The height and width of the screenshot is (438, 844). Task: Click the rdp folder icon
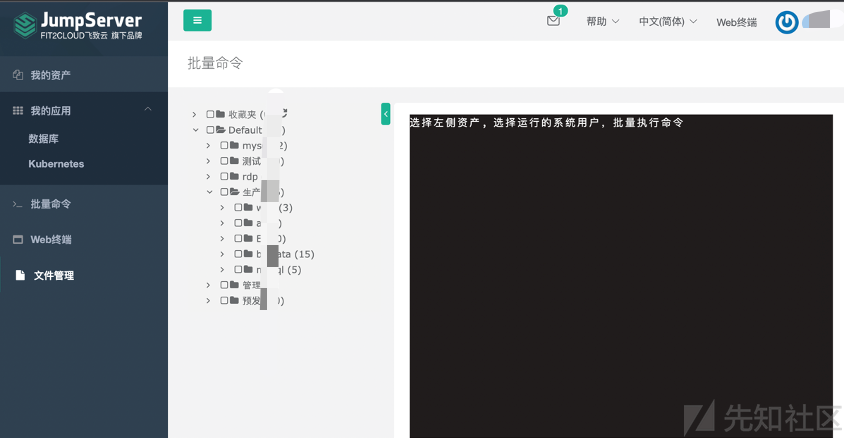[x=234, y=176]
